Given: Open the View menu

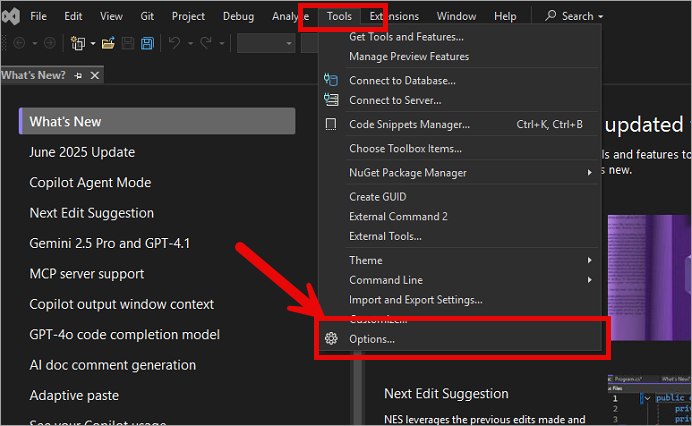Looking at the screenshot, I should [x=111, y=16].
